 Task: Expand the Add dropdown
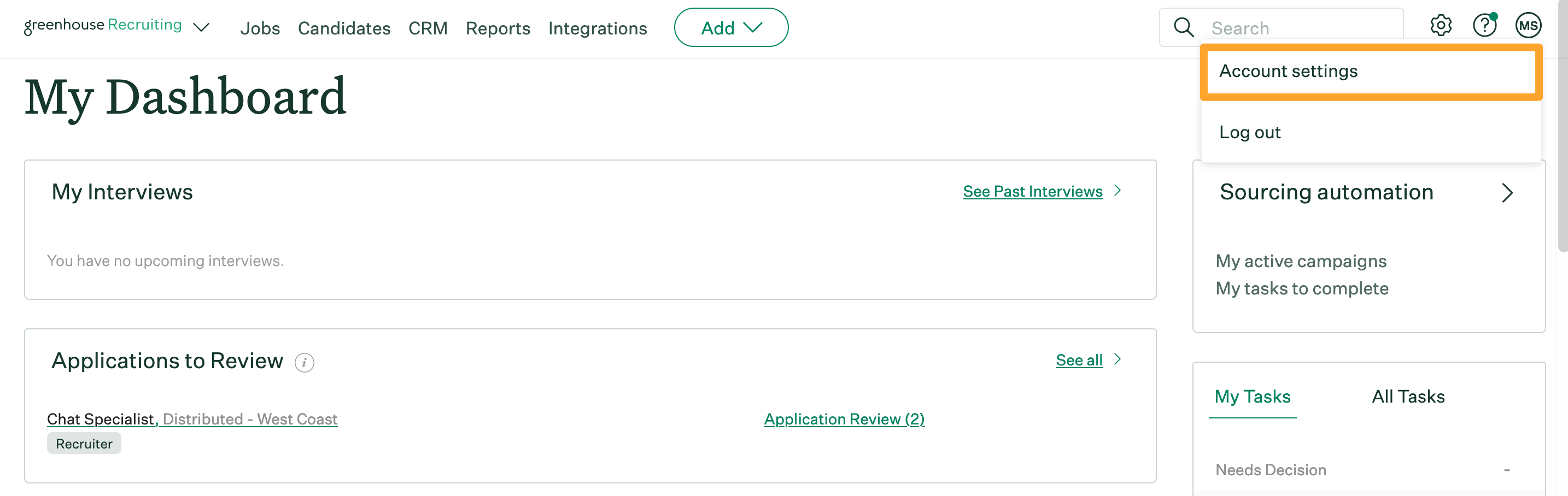pos(730,27)
